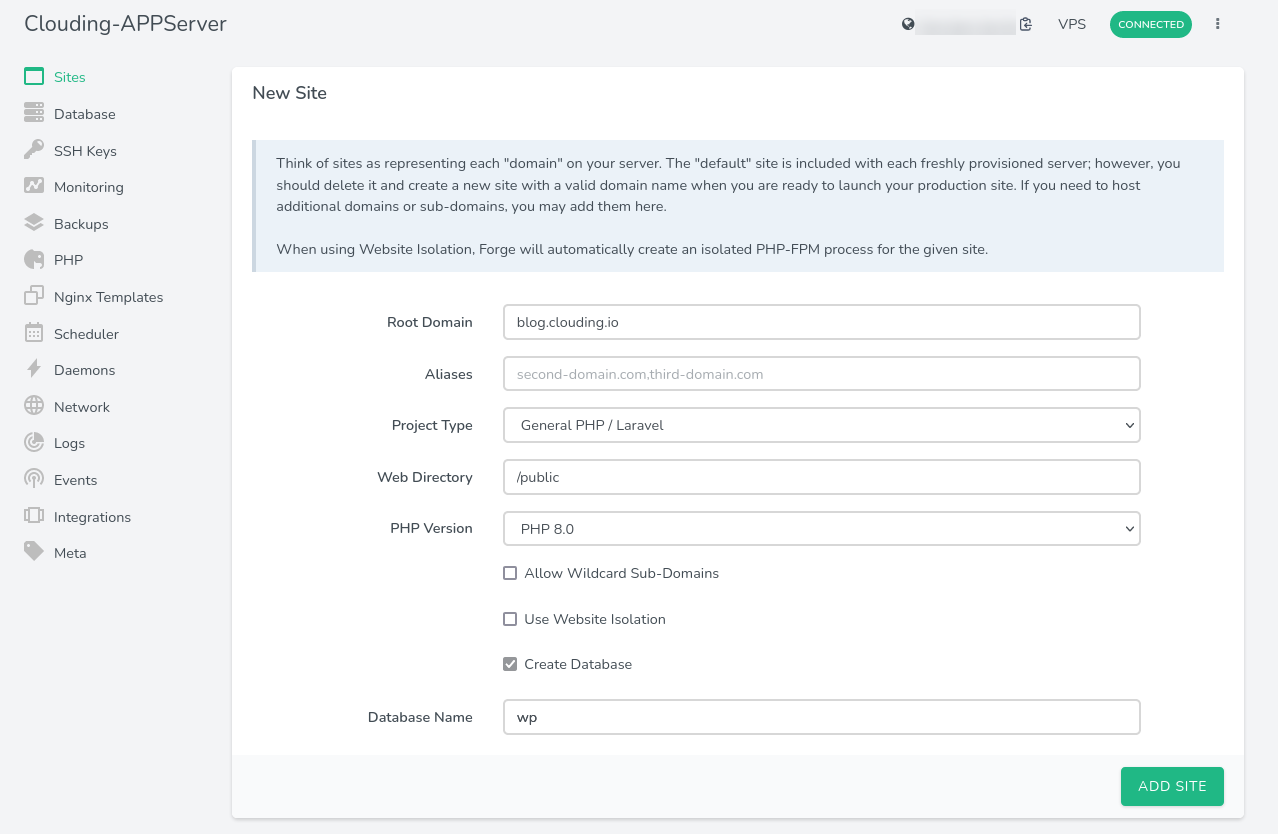Click the Network globe icon in sidebar
This screenshot has width=1278, height=834.
pos(34,407)
